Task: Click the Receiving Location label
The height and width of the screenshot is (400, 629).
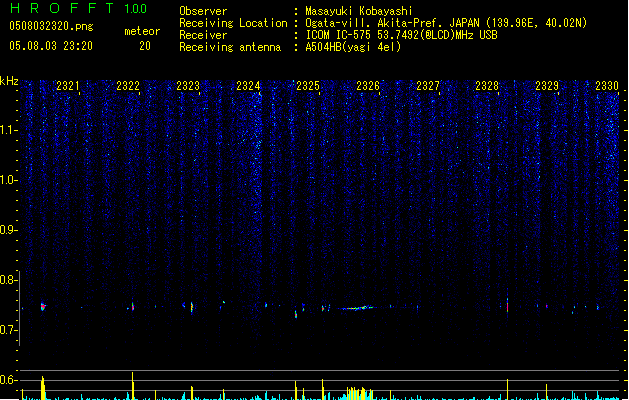Action: click(x=233, y=23)
